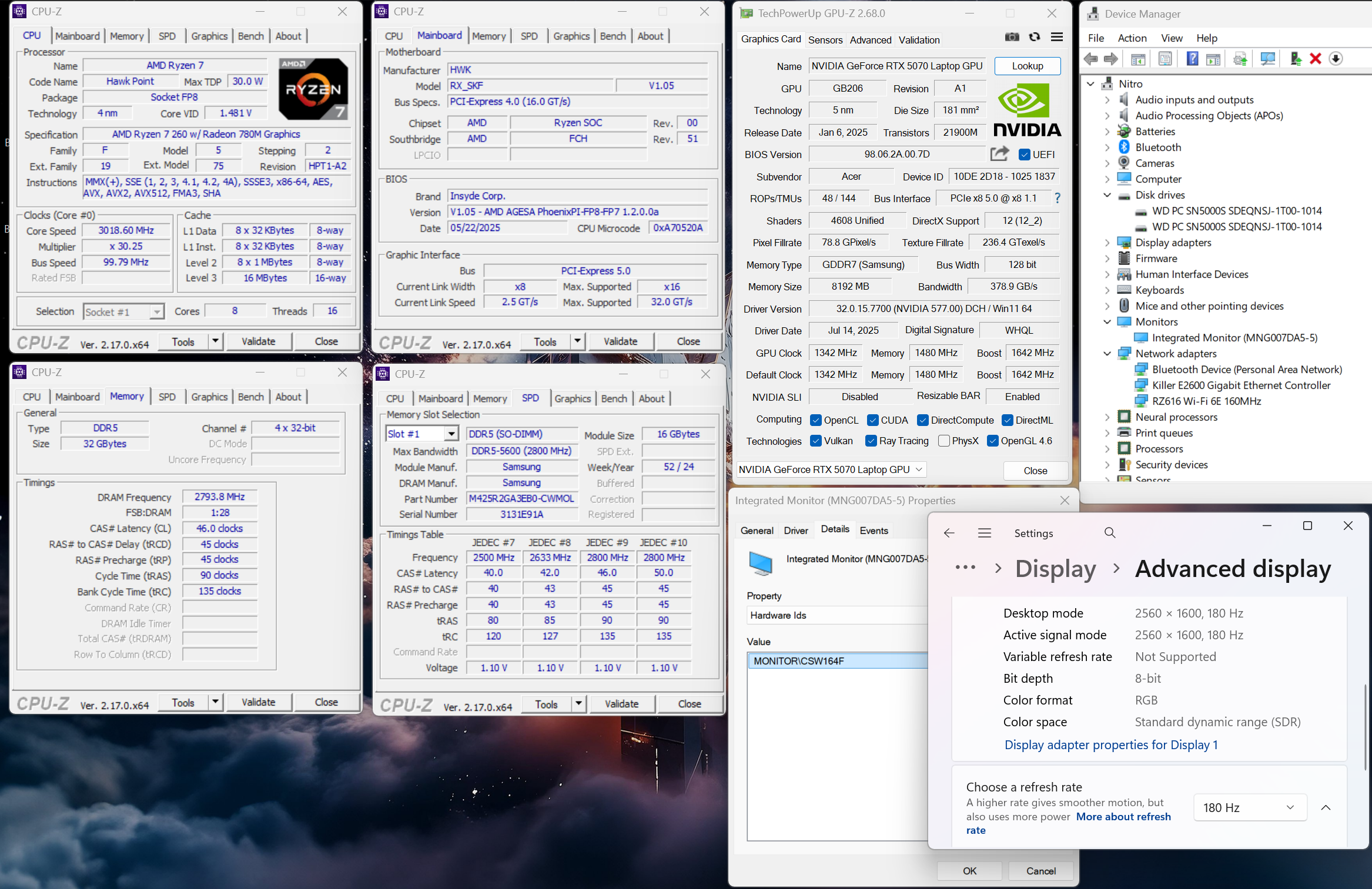
Task: Open GPU-Z hamburger menu
Action: 1057,37
